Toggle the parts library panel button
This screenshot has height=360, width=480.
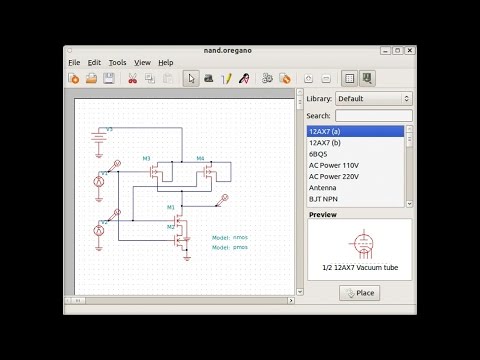point(367,79)
